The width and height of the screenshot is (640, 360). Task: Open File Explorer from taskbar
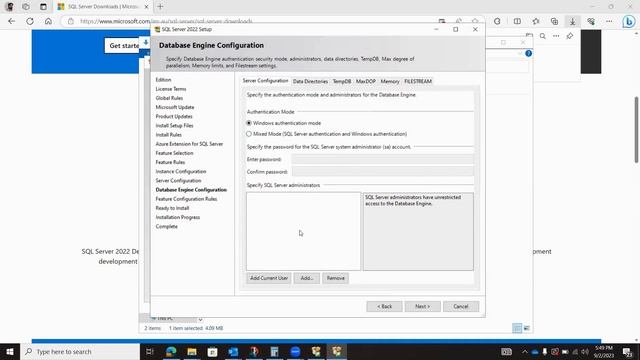click(192, 351)
